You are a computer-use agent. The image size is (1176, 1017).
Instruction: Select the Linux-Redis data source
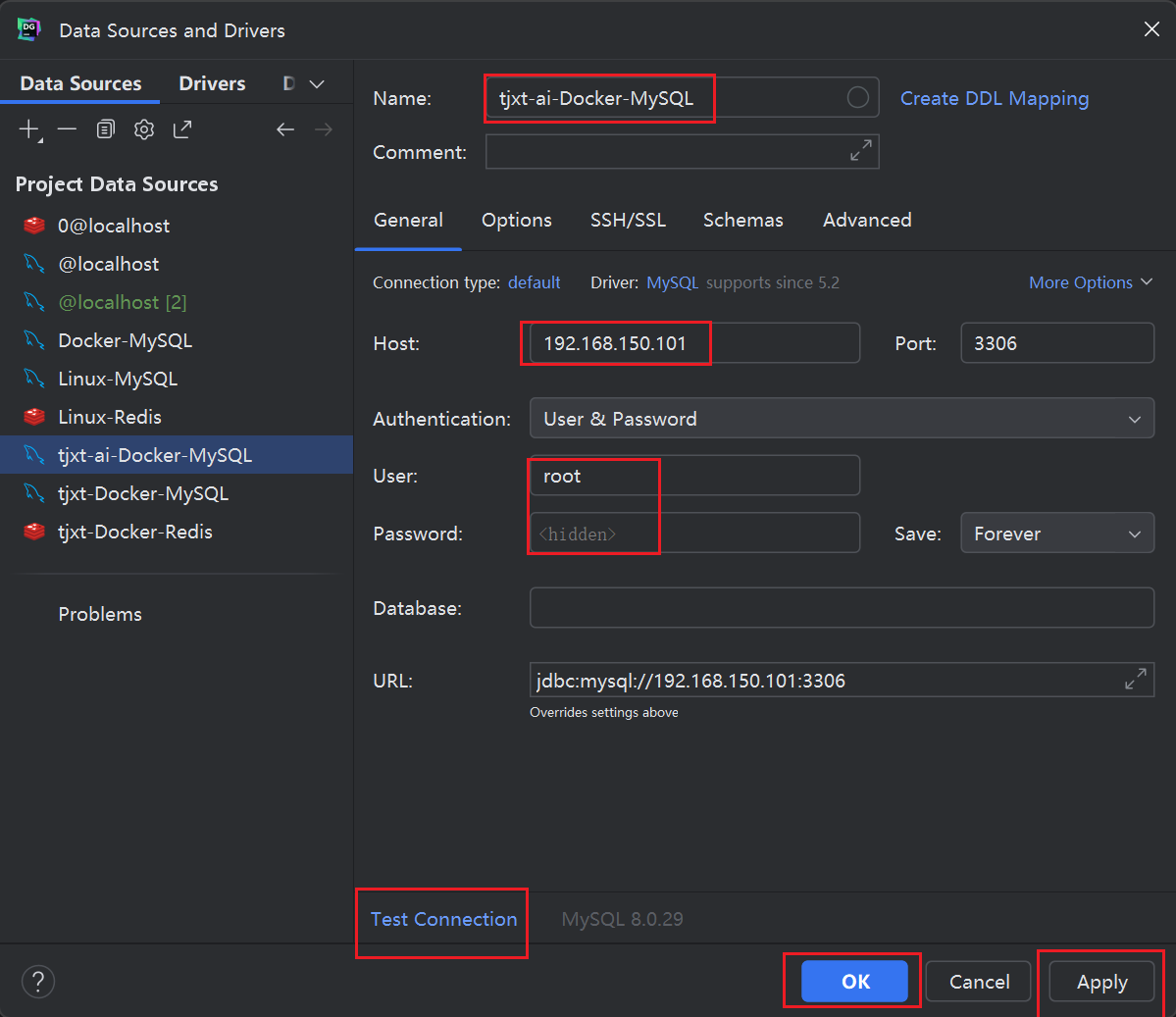[177, 416]
